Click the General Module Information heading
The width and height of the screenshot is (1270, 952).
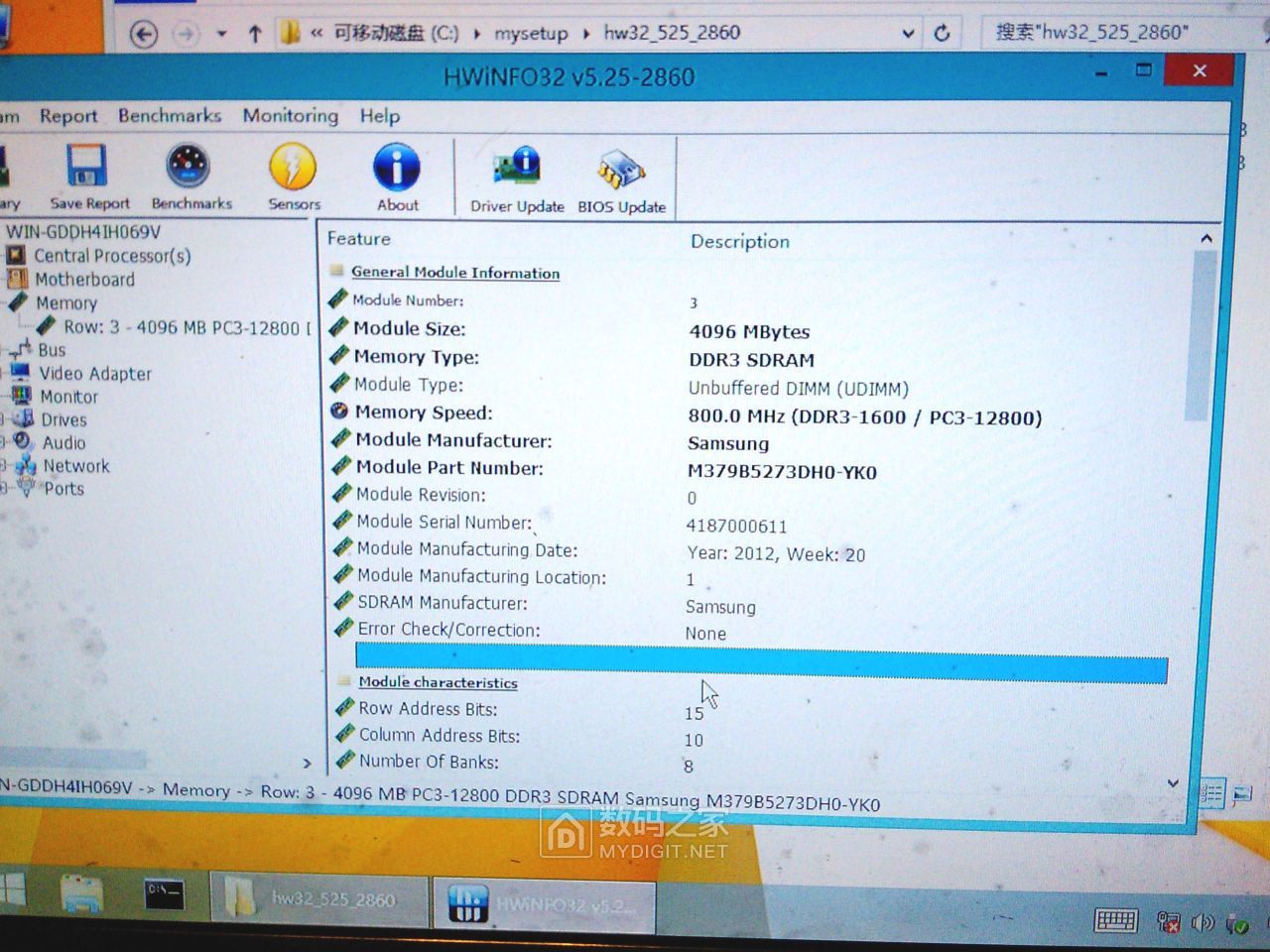pyautogui.click(x=454, y=273)
